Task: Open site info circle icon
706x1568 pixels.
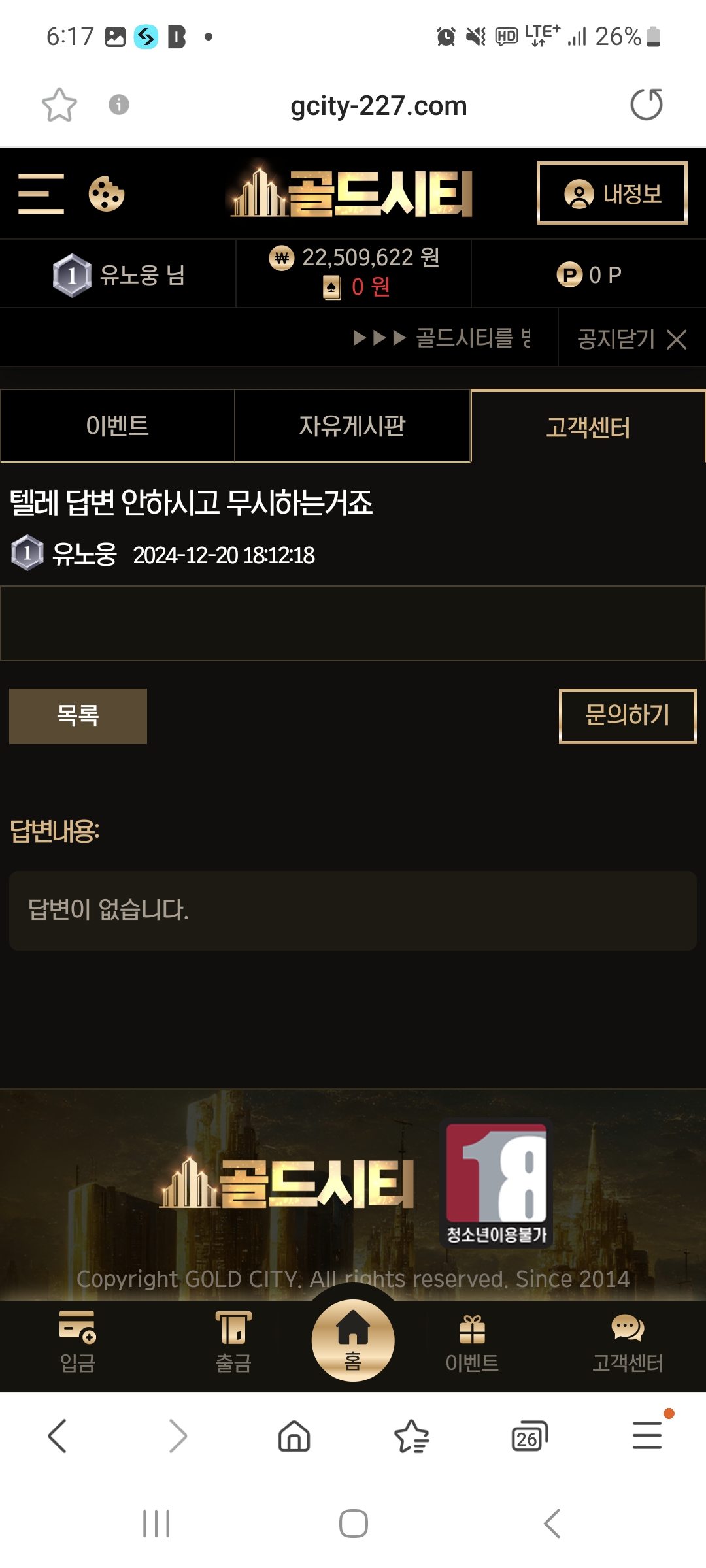Action: (x=119, y=105)
